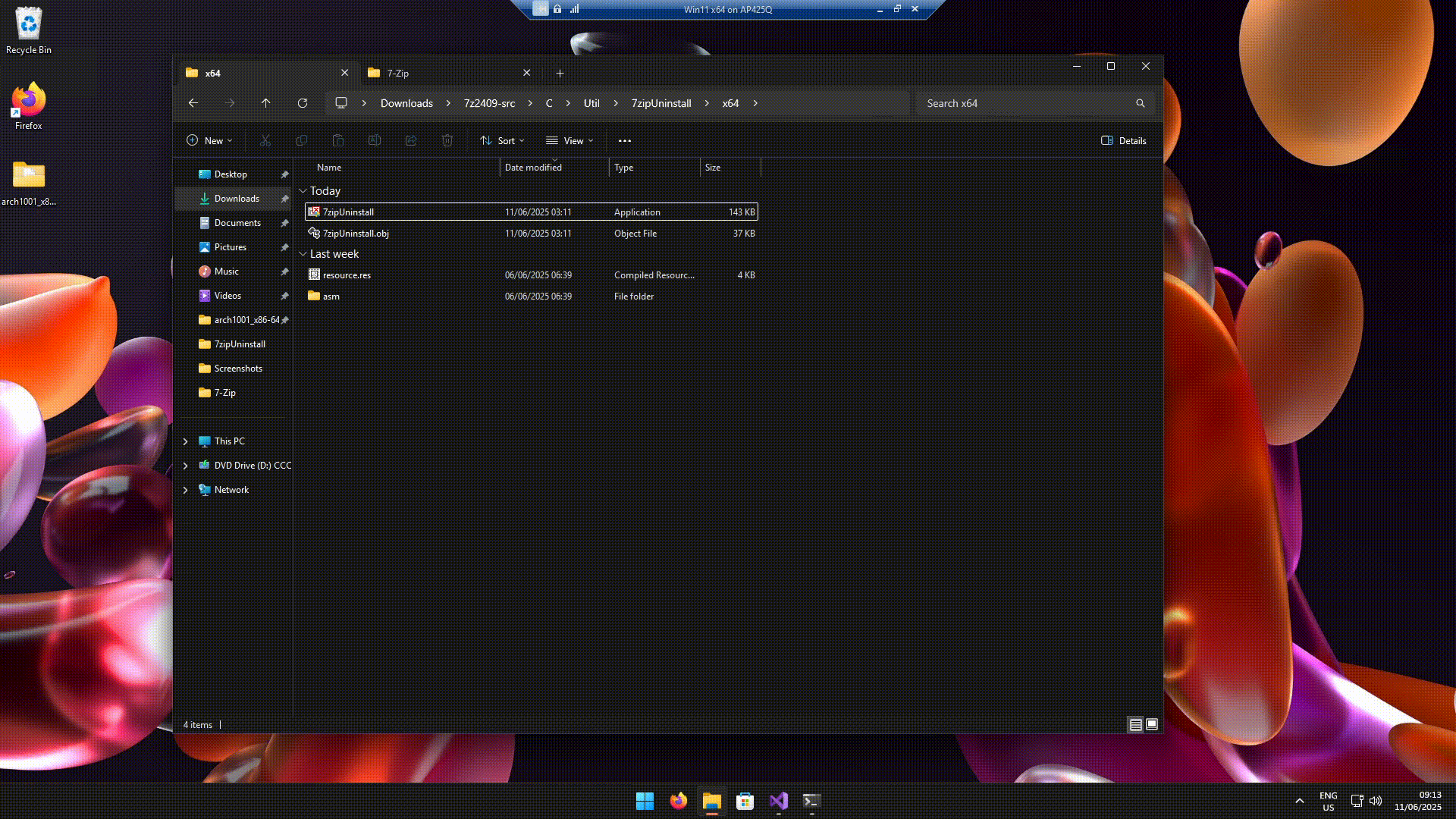Screen dimensions: 1456x819
Task: Open the View dropdown menu
Action: pyautogui.click(x=570, y=141)
